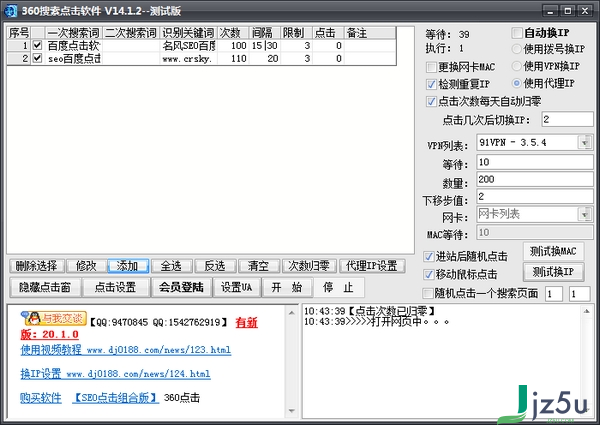
Task: Select cell www.crsky. in row 2
Action: pos(188,59)
